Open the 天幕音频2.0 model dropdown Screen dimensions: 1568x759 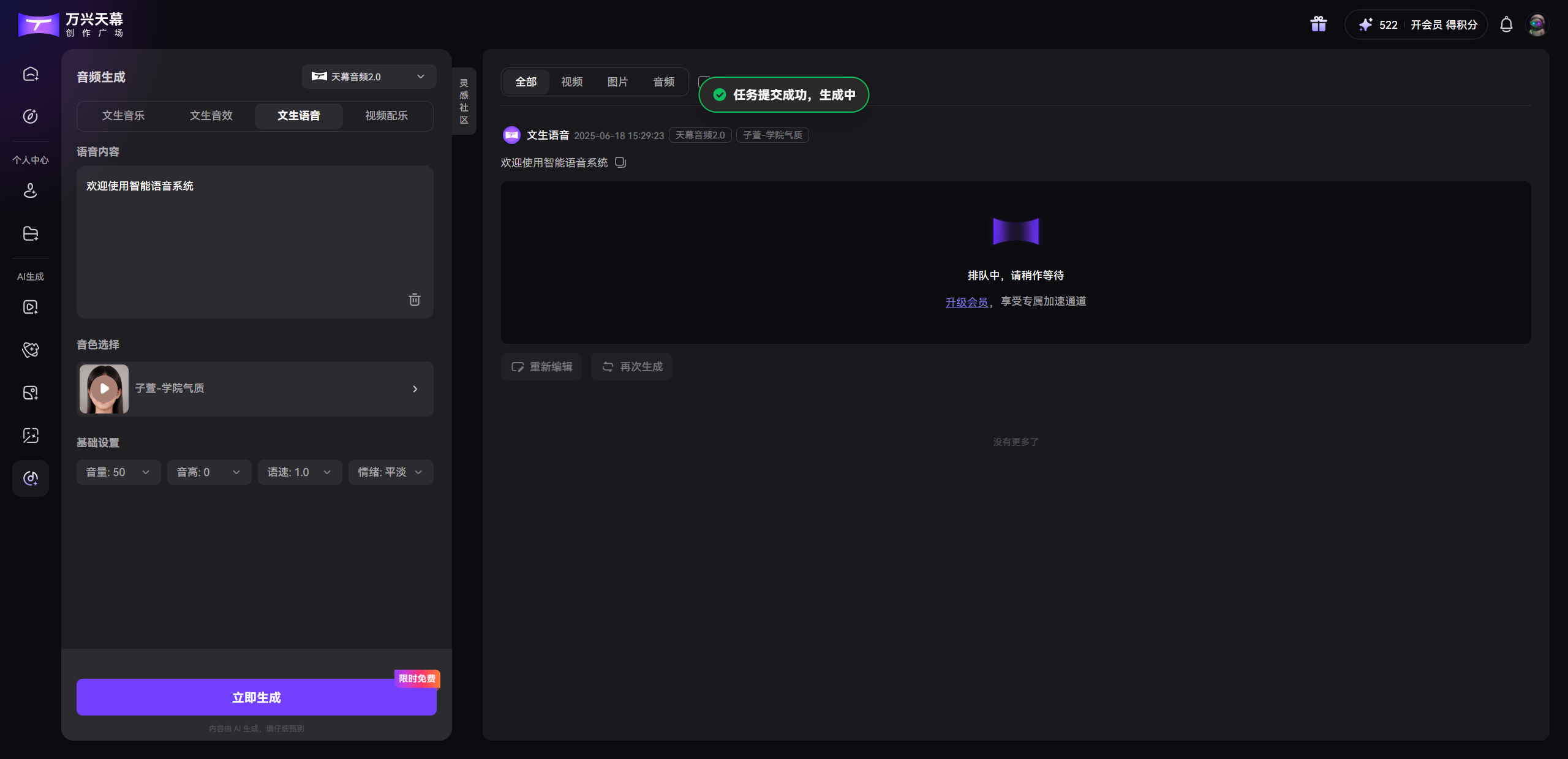tap(368, 76)
